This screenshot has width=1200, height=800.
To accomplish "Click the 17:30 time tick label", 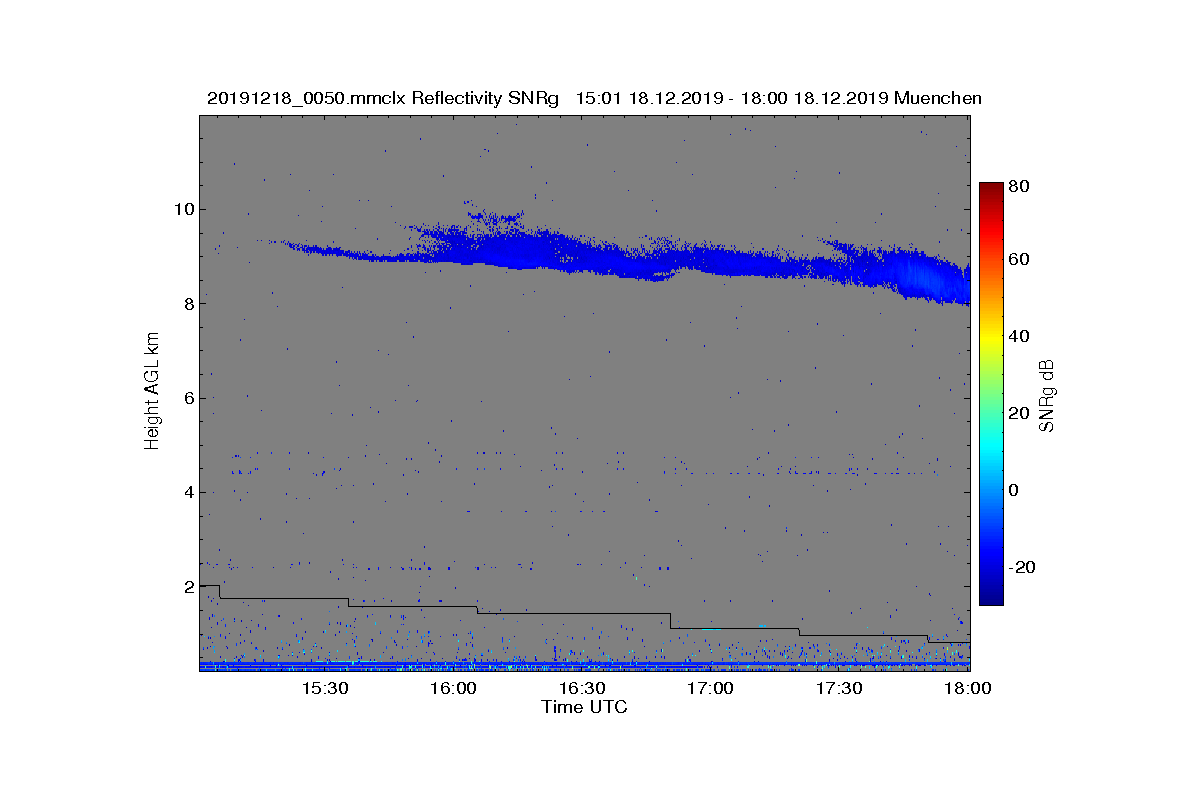I will tap(841, 689).
